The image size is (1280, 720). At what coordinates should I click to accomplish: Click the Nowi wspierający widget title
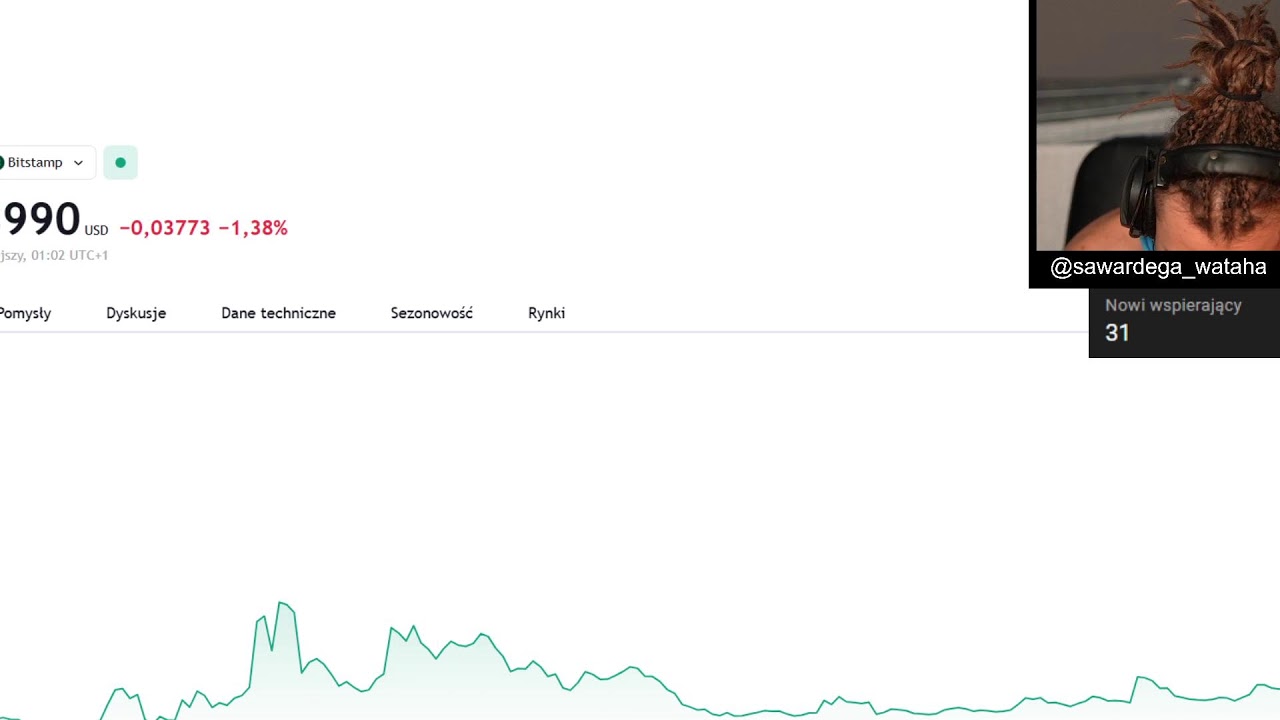pos(1173,306)
